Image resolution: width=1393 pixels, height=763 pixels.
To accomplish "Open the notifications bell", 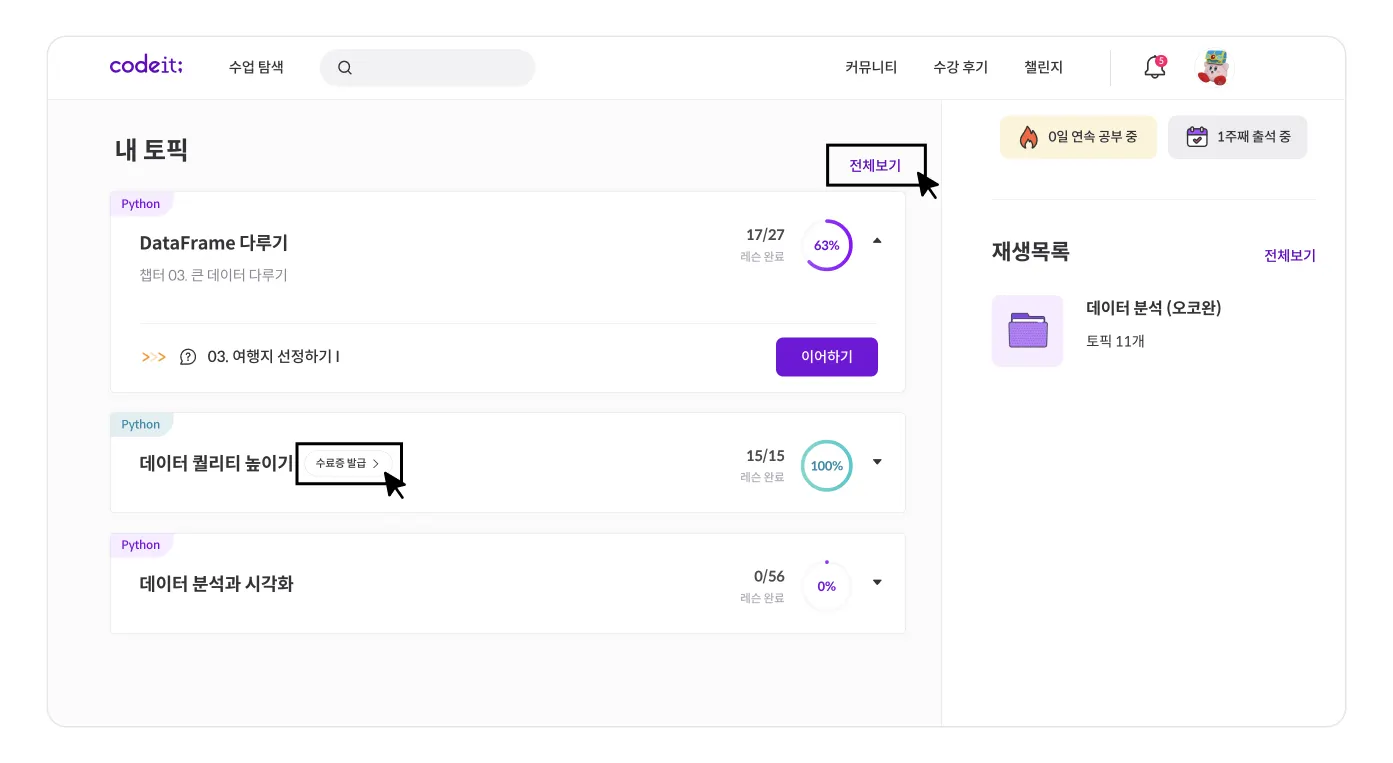I will pyautogui.click(x=1154, y=67).
